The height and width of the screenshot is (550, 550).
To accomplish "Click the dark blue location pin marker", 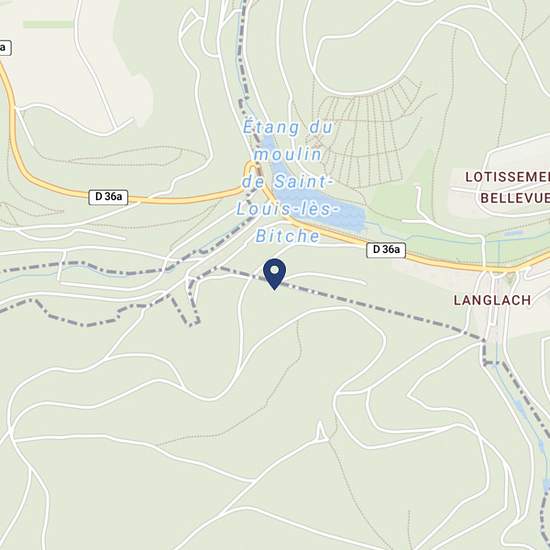I will pyautogui.click(x=274, y=274).
